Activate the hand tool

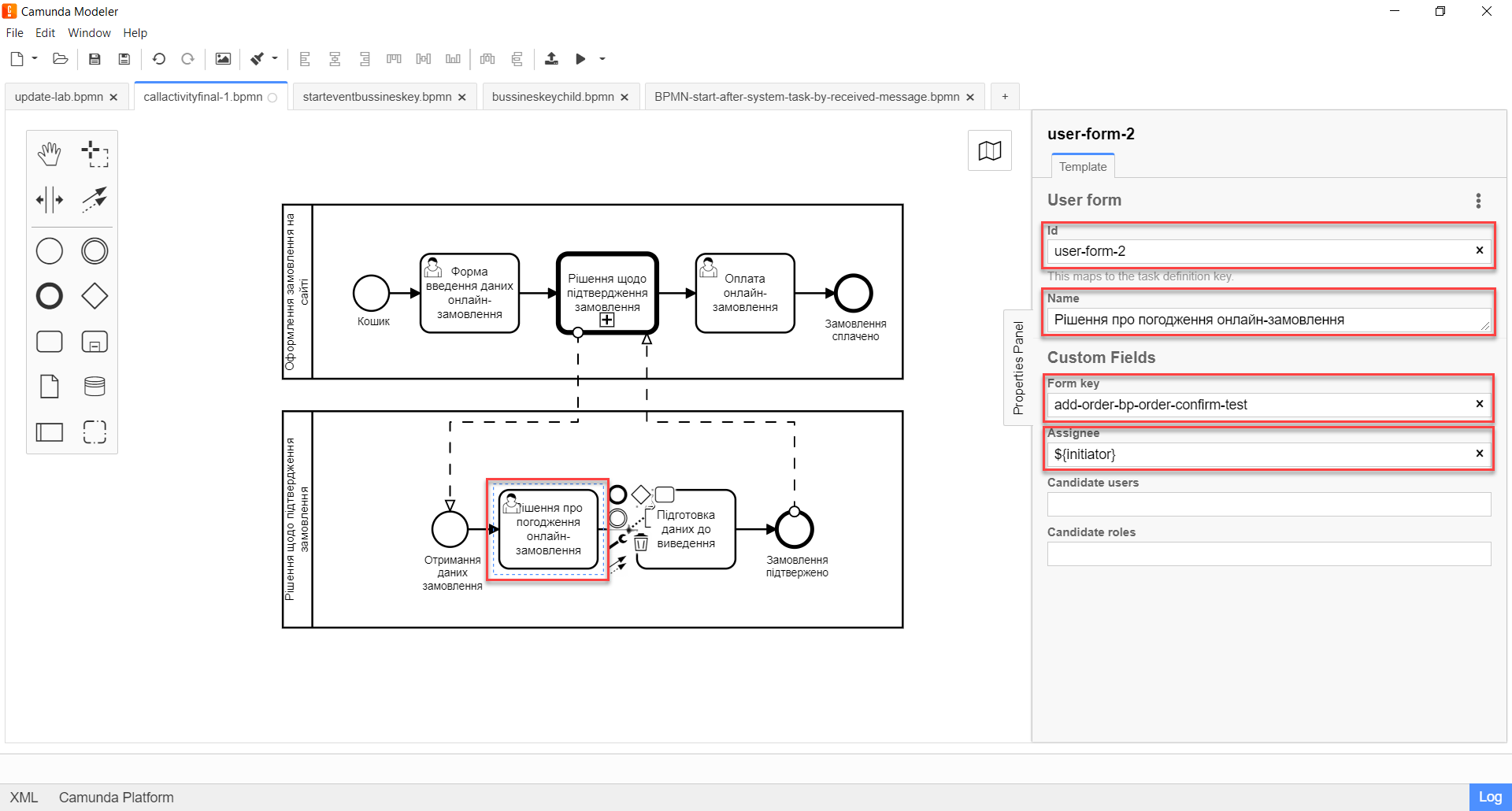pos(50,154)
